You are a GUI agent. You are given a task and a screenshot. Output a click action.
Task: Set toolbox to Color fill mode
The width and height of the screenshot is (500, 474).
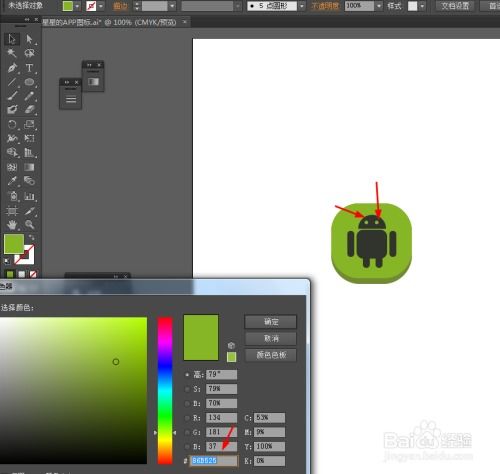10,274
